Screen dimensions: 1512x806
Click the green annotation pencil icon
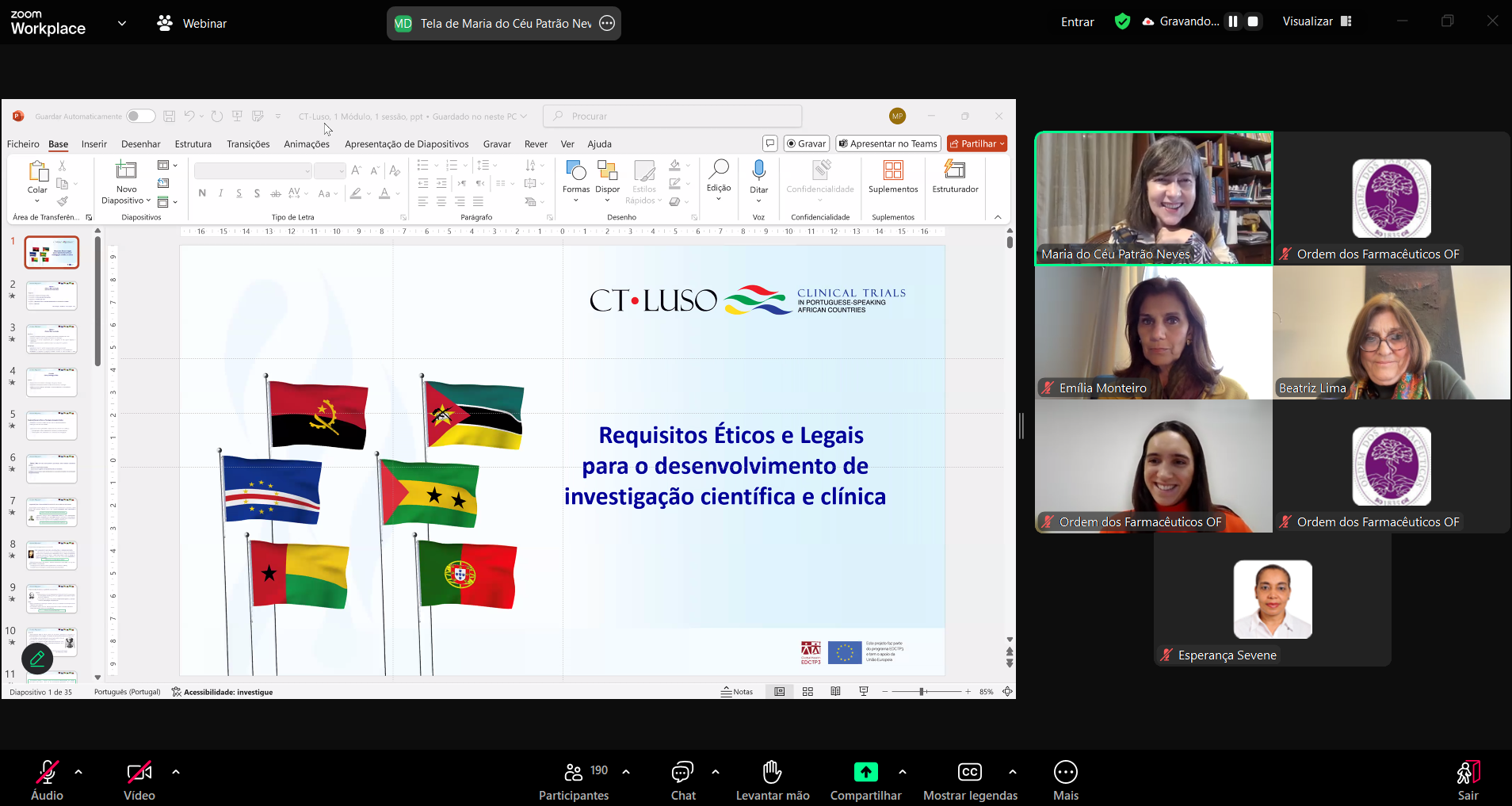click(x=37, y=658)
